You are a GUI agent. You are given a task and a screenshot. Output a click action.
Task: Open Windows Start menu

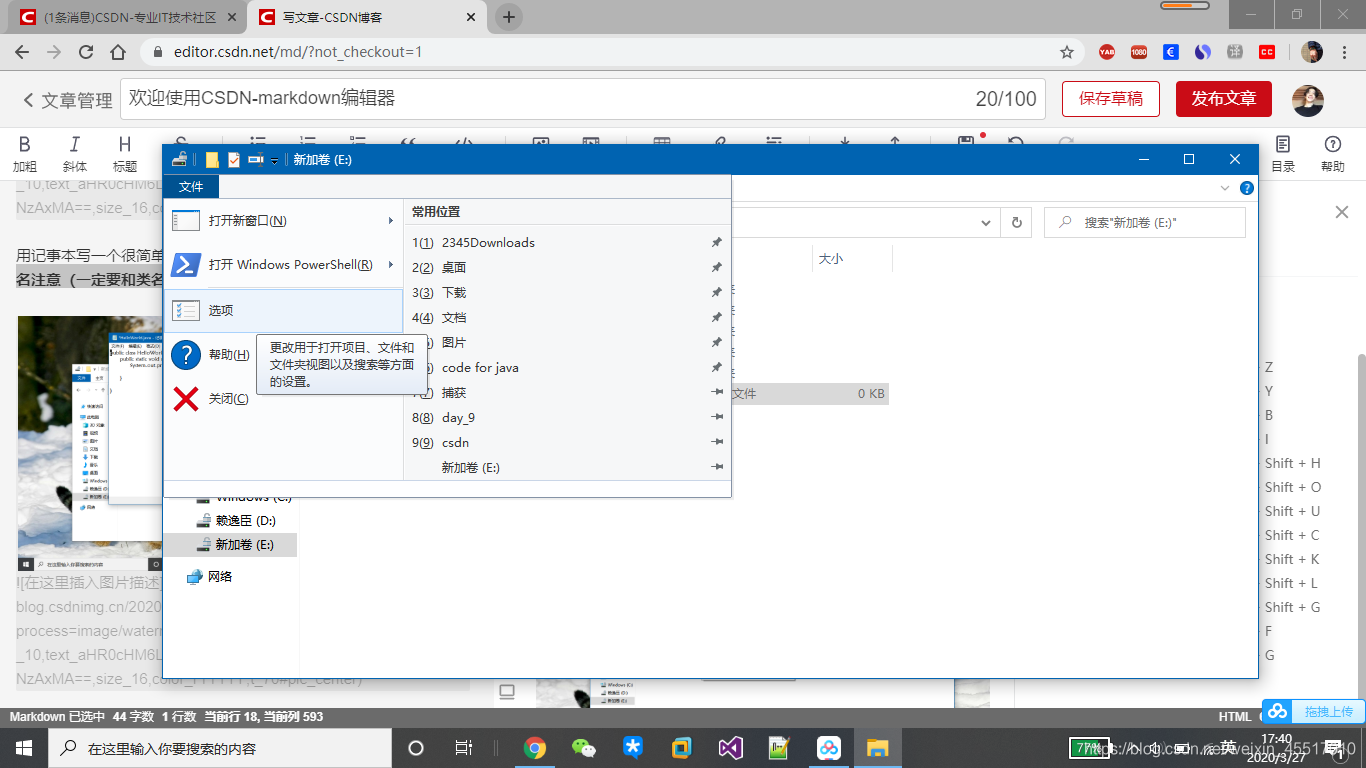[24, 747]
